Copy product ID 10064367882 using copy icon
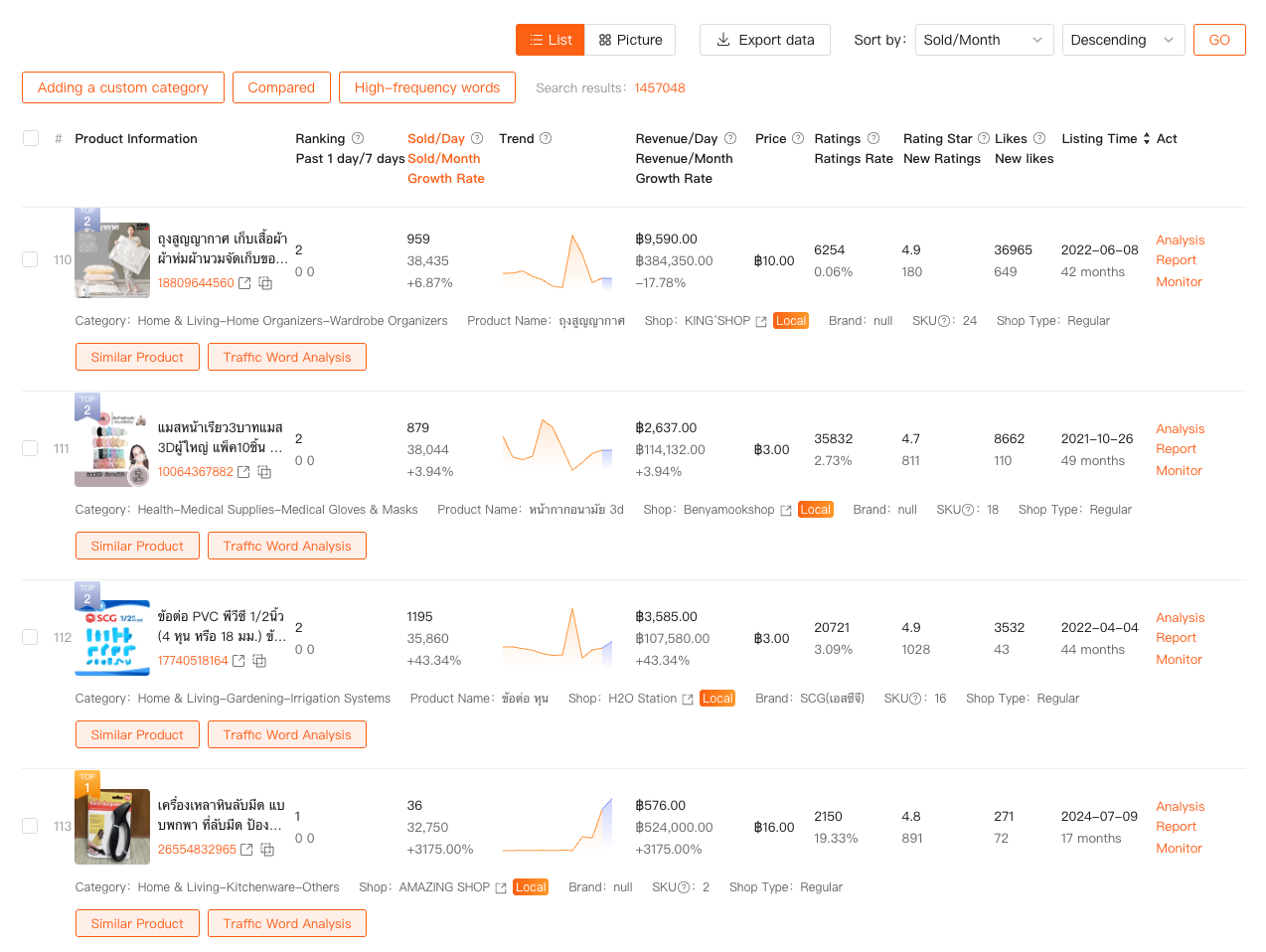This screenshot has width=1266, height=952. coord(264,472)
